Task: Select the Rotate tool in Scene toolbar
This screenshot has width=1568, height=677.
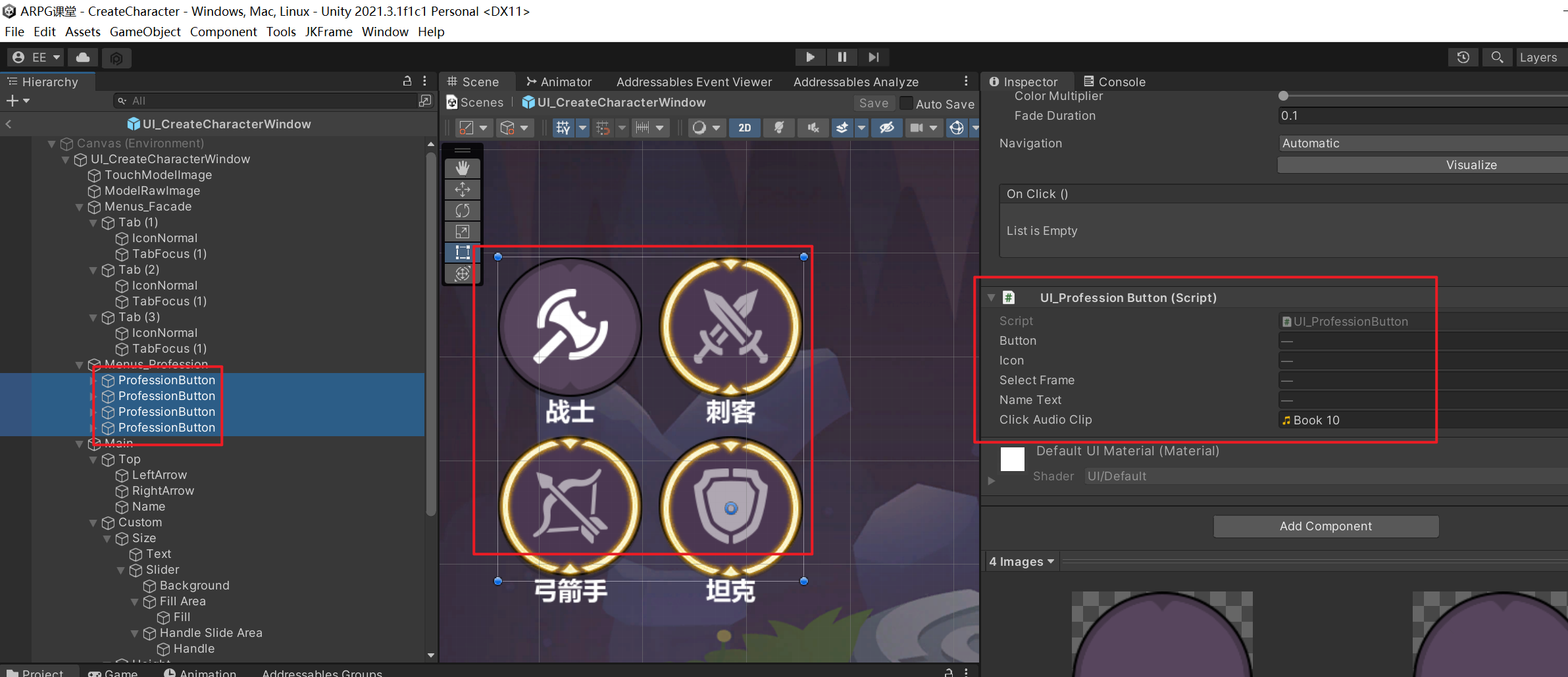Action: click(463, 211)
